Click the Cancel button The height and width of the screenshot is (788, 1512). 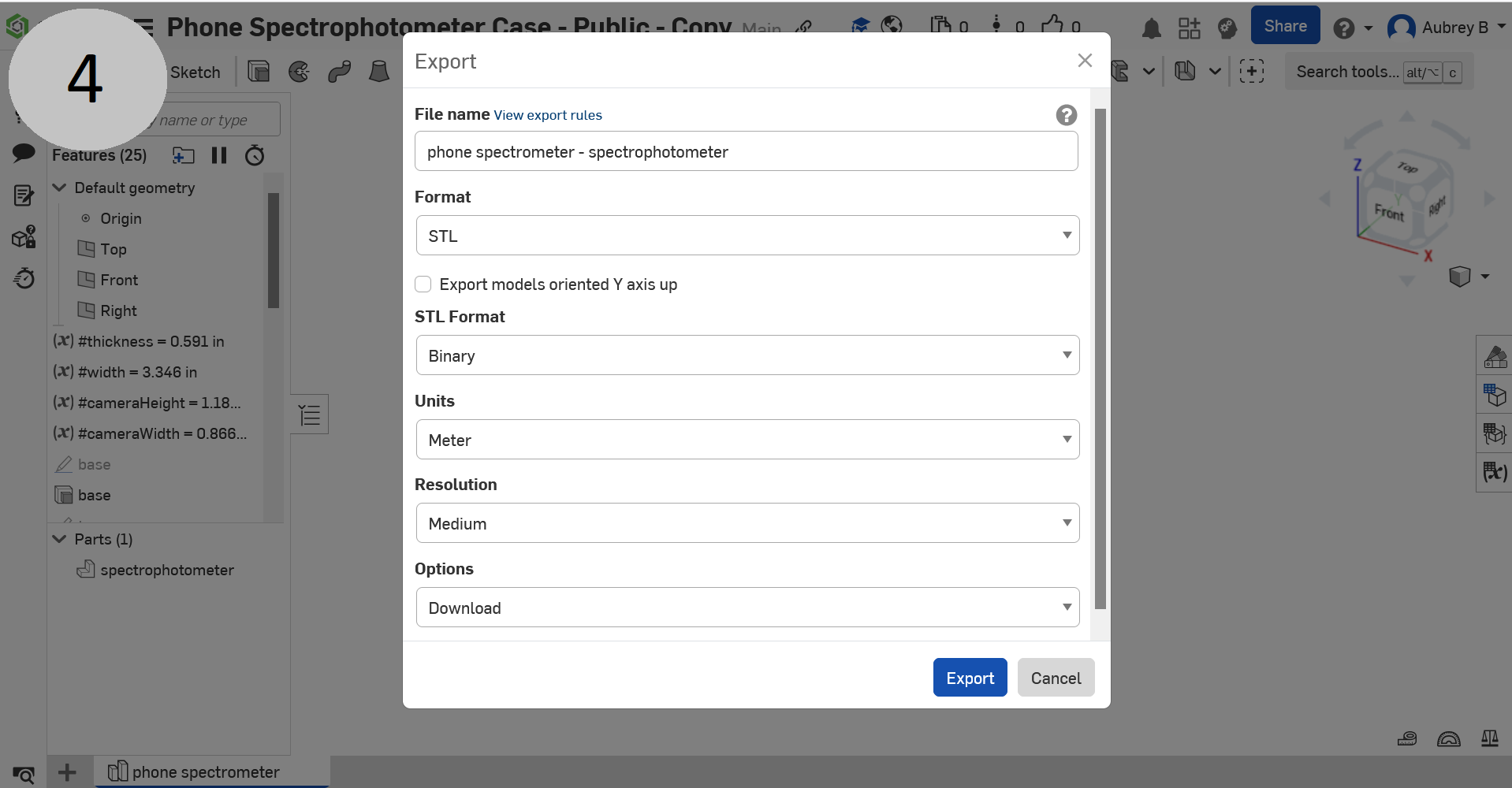click(1056, 678)
